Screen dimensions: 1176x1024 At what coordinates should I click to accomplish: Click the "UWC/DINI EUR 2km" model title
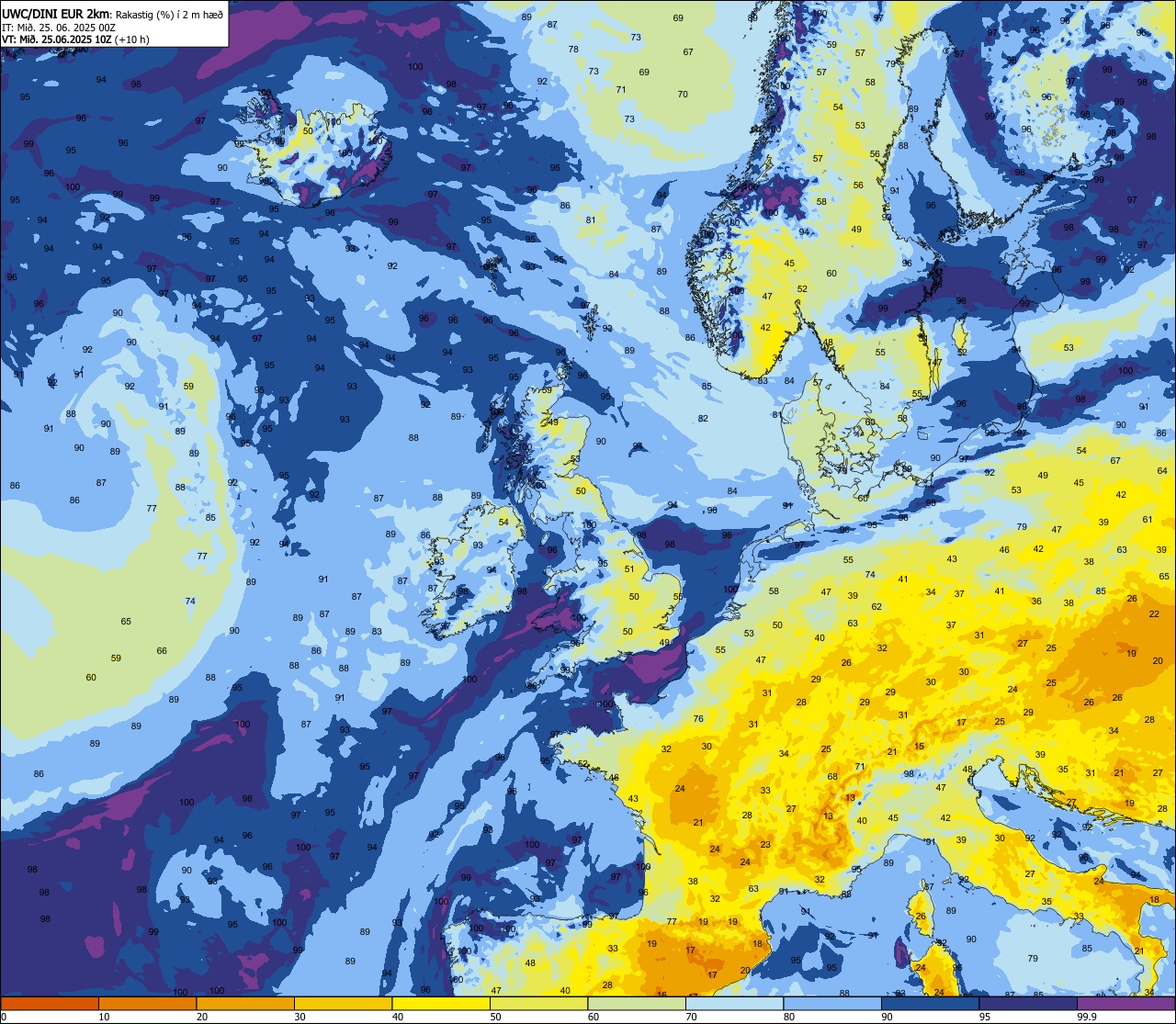click(x=55, y=15)
